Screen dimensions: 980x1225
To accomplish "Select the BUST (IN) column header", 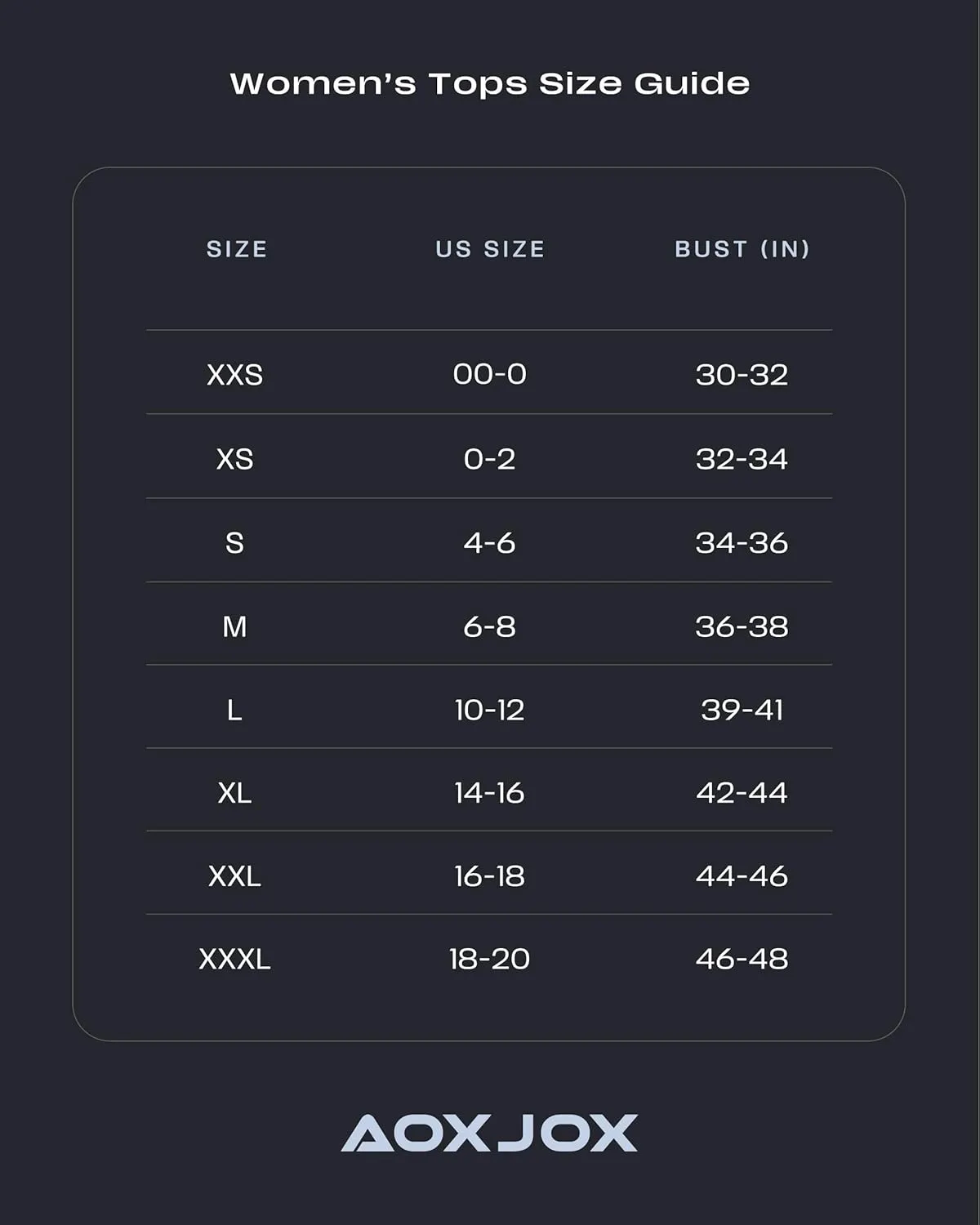I will pos(742,249).
